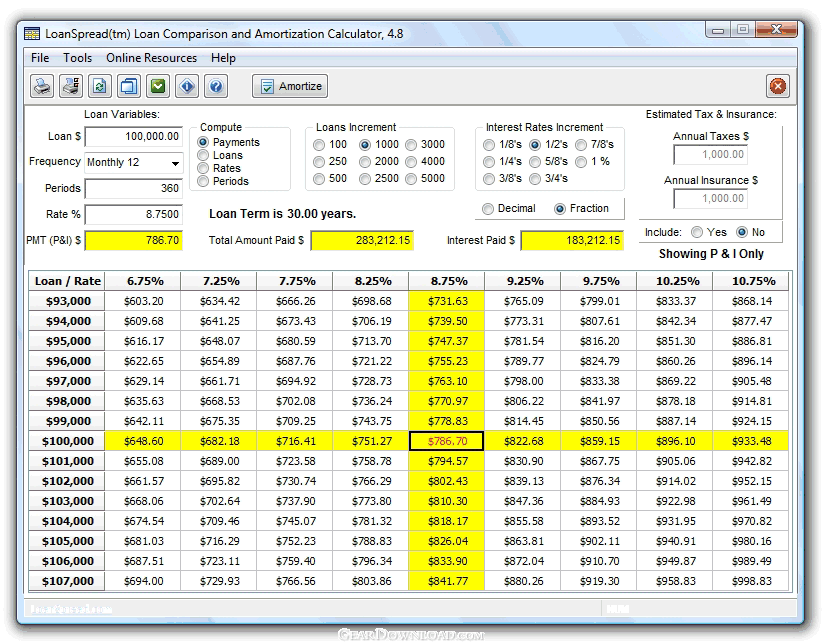Set loans increment to 100
Screen dimensions: 822x643
pyautogui.click(x=319, y=145)
